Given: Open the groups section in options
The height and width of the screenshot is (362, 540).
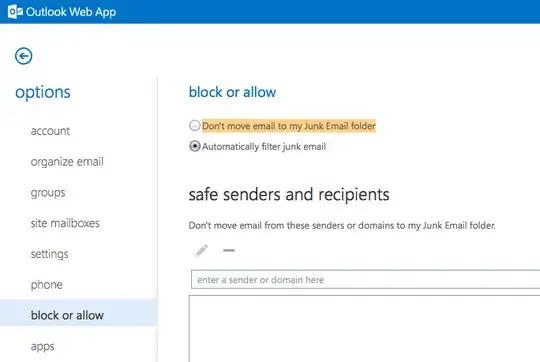Looking at the screenshot, I should pyautogui.click(x=48, y=193).
